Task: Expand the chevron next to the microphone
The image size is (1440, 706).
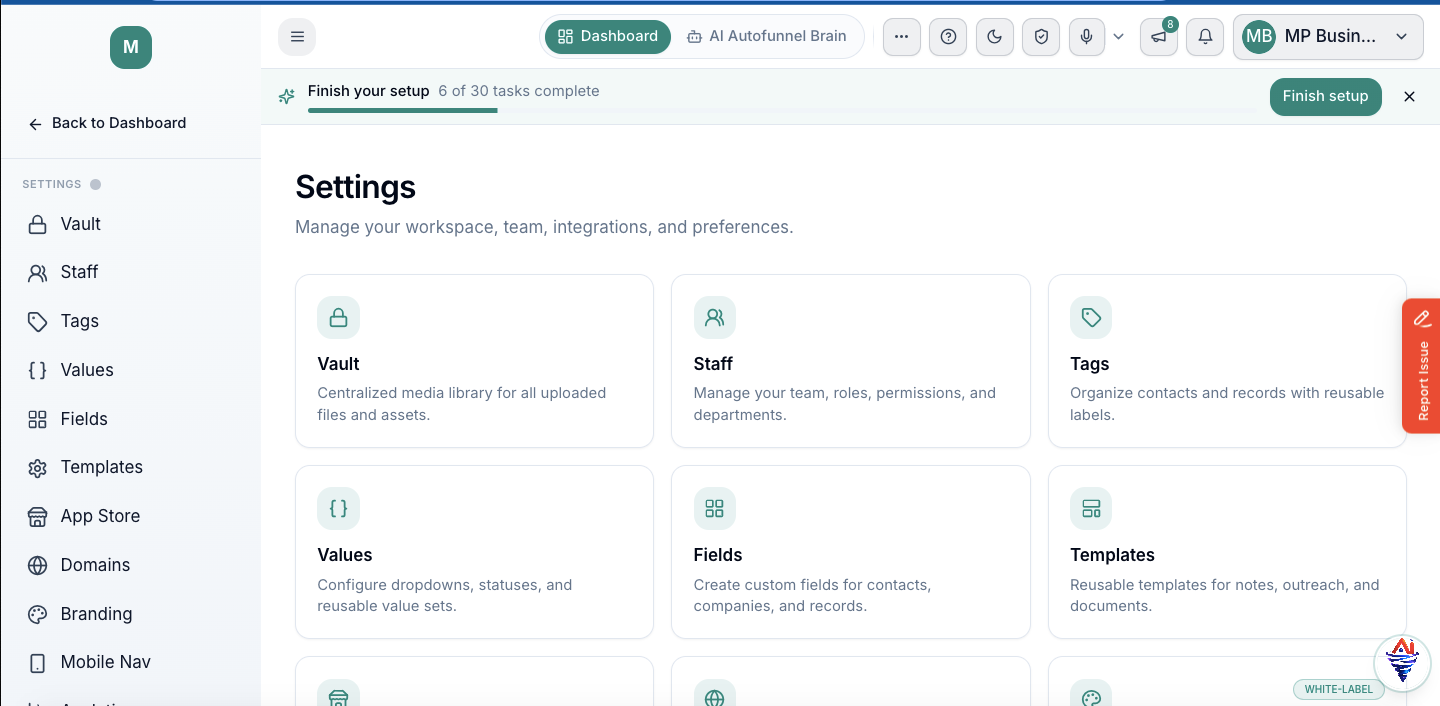Action: [x=1118, y=37]
